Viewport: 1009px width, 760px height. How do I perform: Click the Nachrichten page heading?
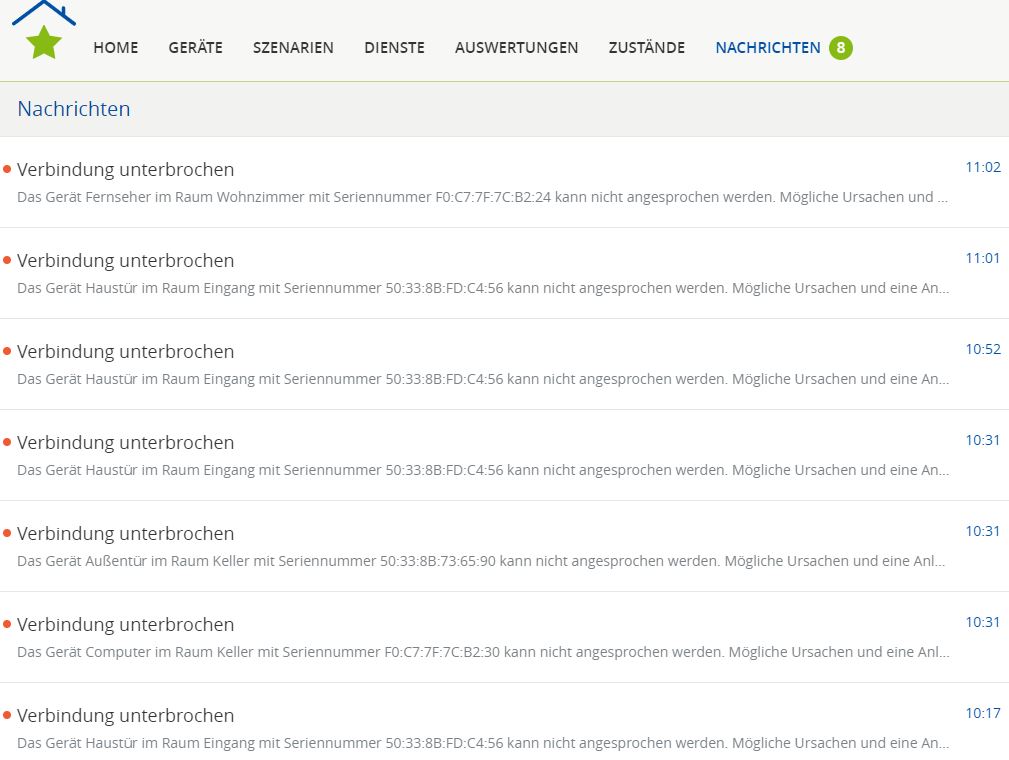coord(74,109)
